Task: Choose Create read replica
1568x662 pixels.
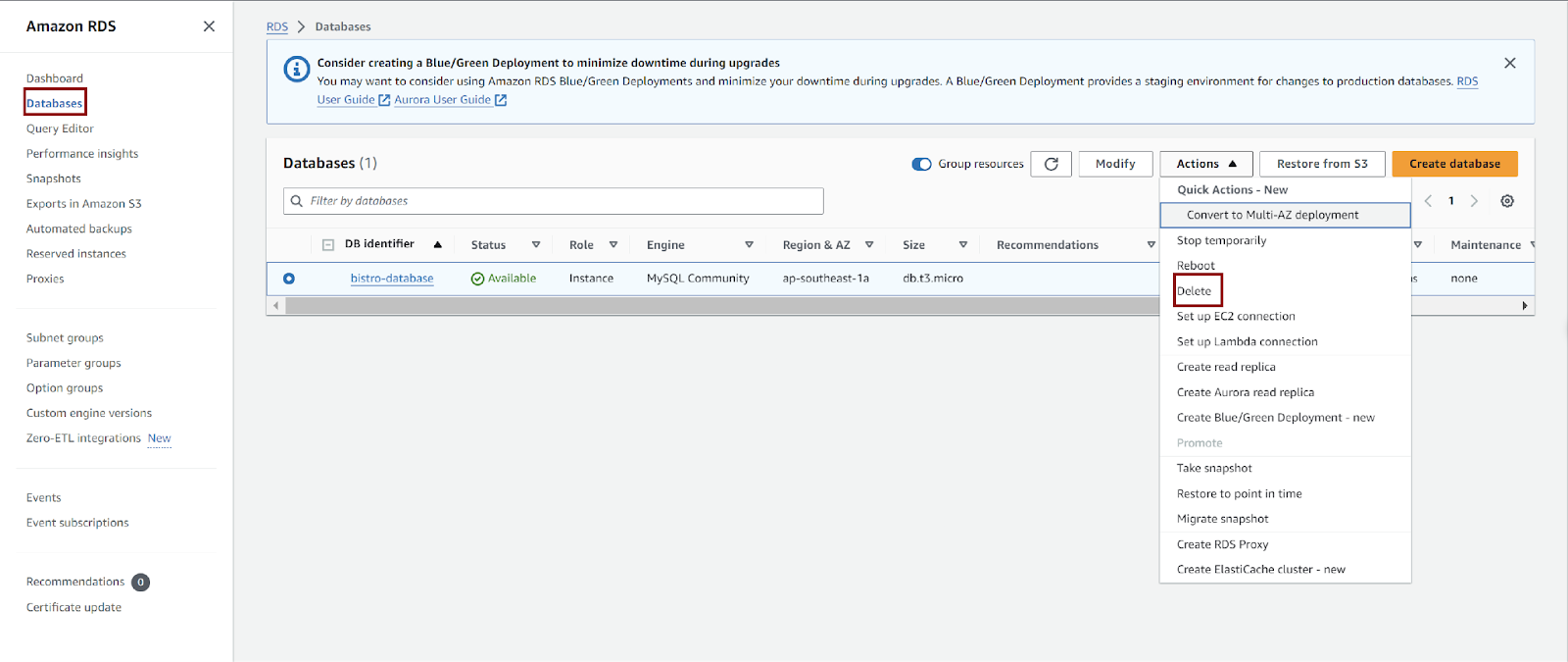Action: pos(1226,367)
